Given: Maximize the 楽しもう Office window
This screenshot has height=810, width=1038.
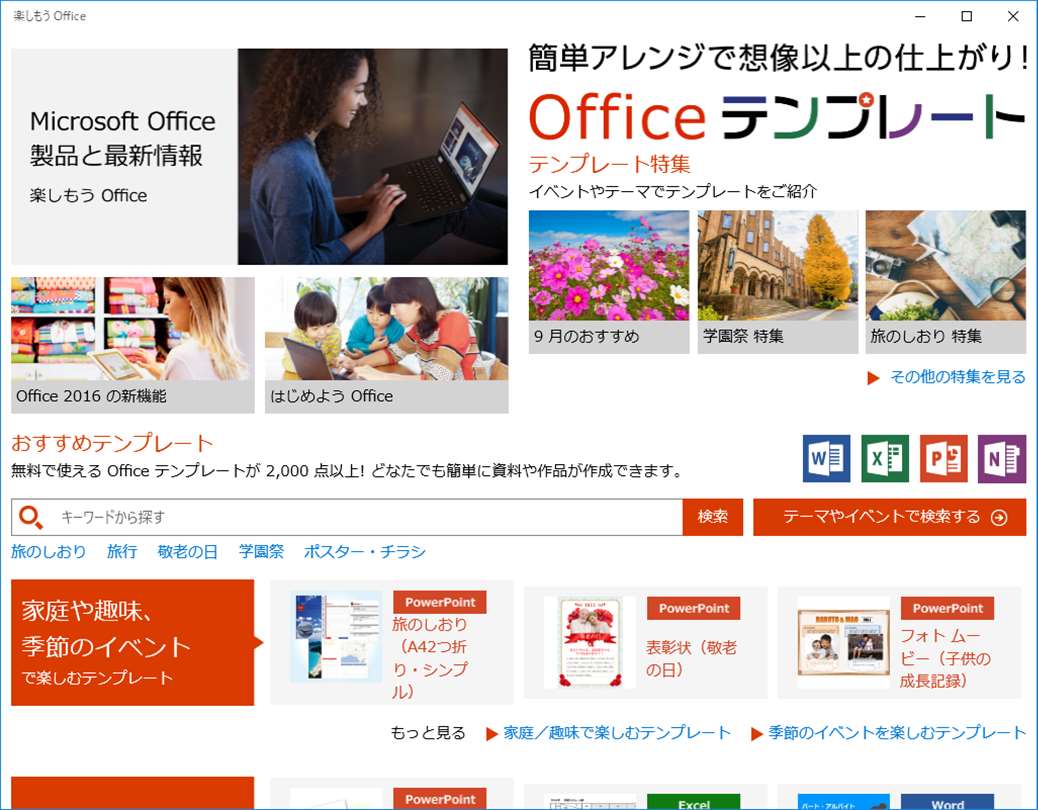Looking at the screenshot, I should pyautogui.click(x=967, y=16).
